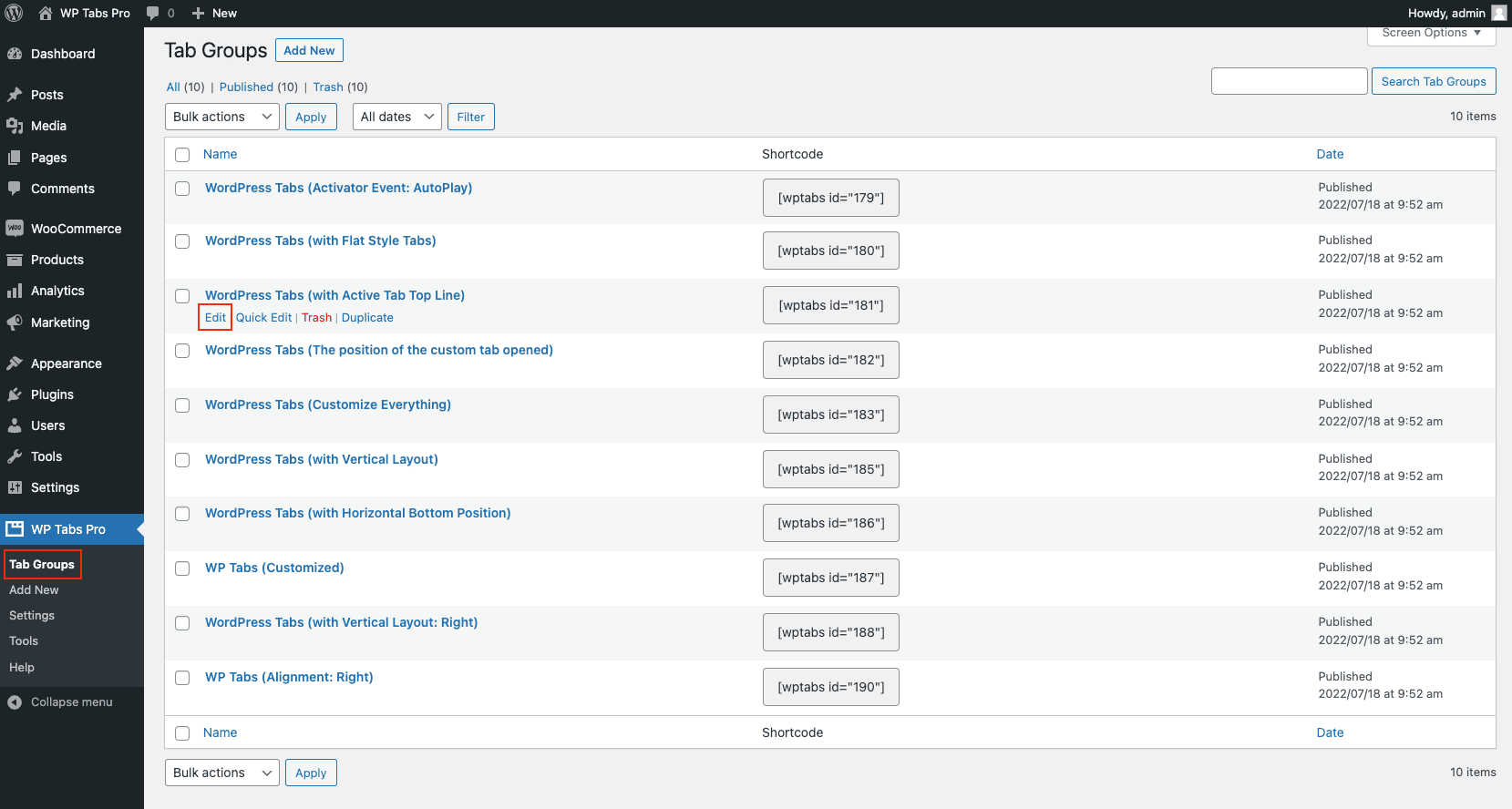Click the WooCommerce icon in sidebar

coord(15,229)
